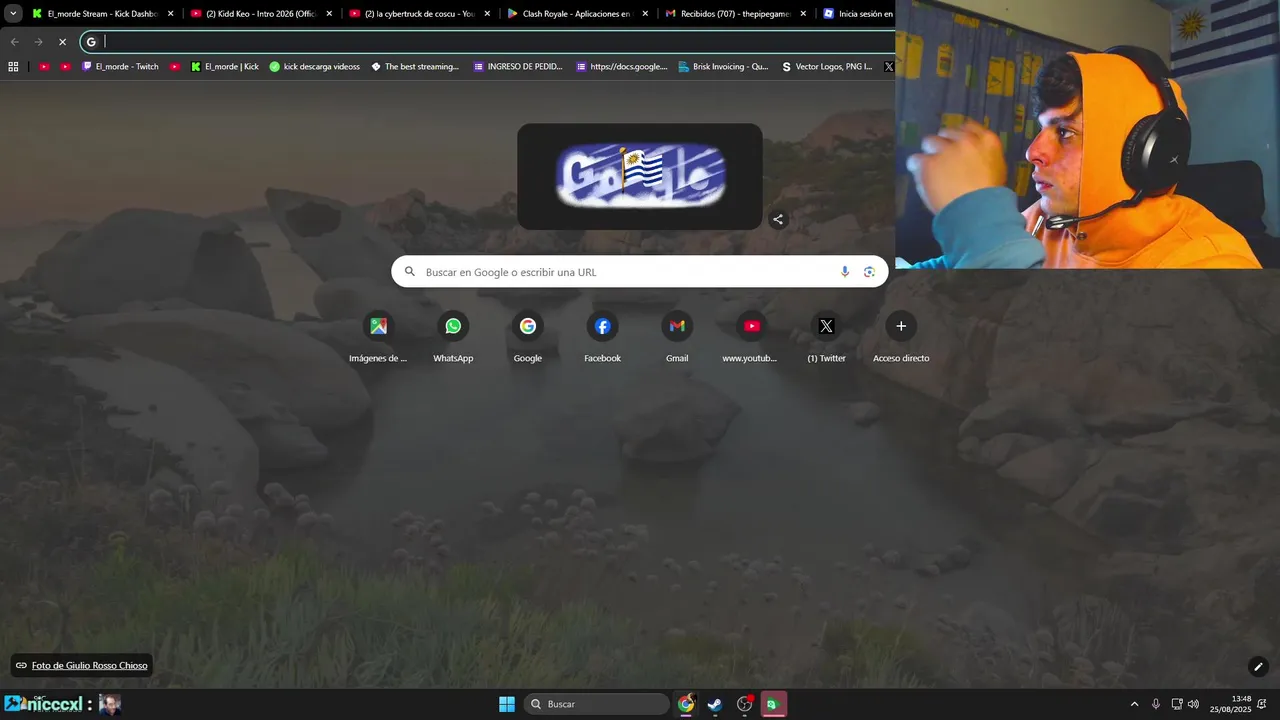Share the Google Doodle

point(778,219)
